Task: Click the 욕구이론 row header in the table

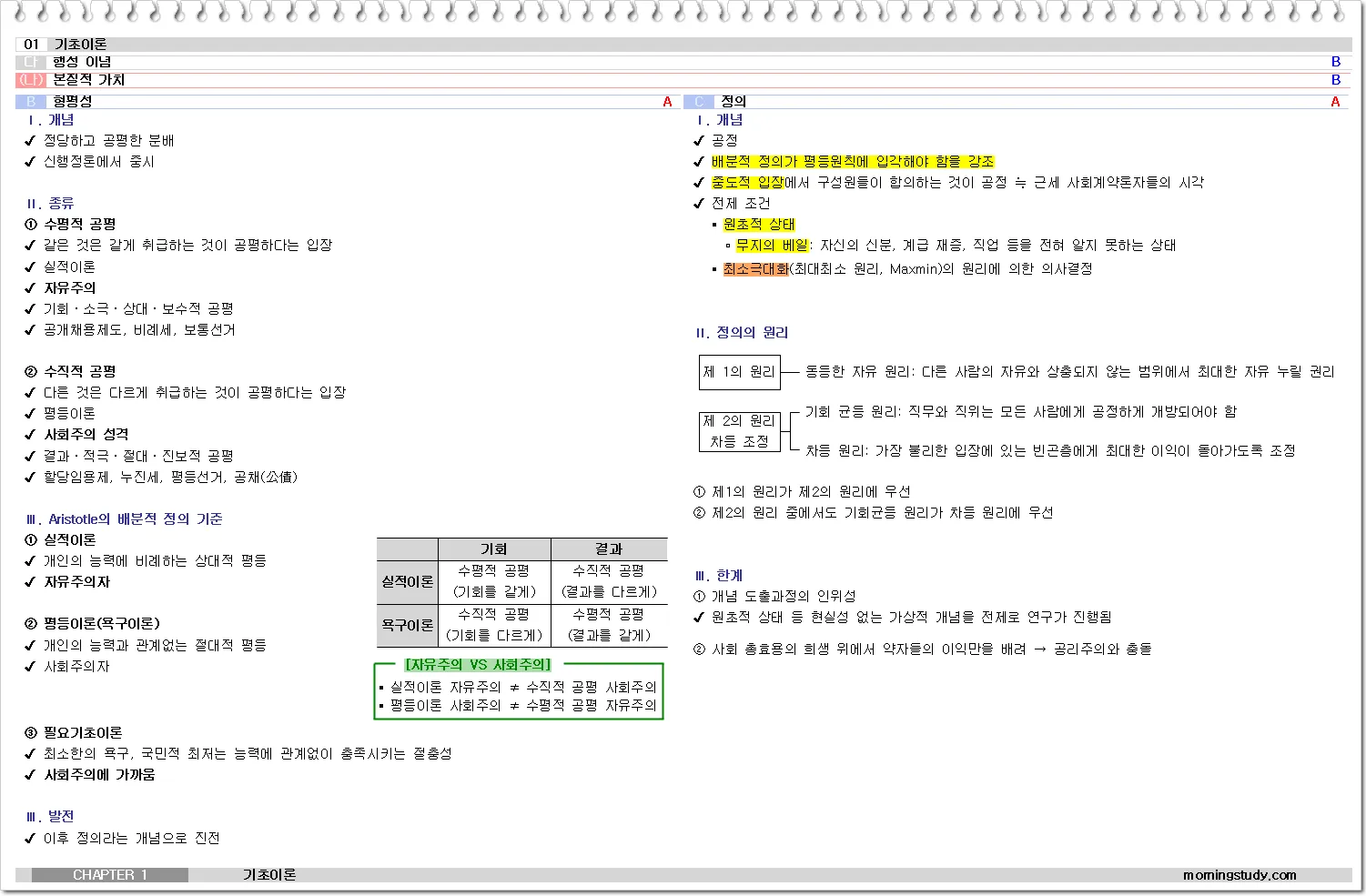Action: click(x=407, y=626)
